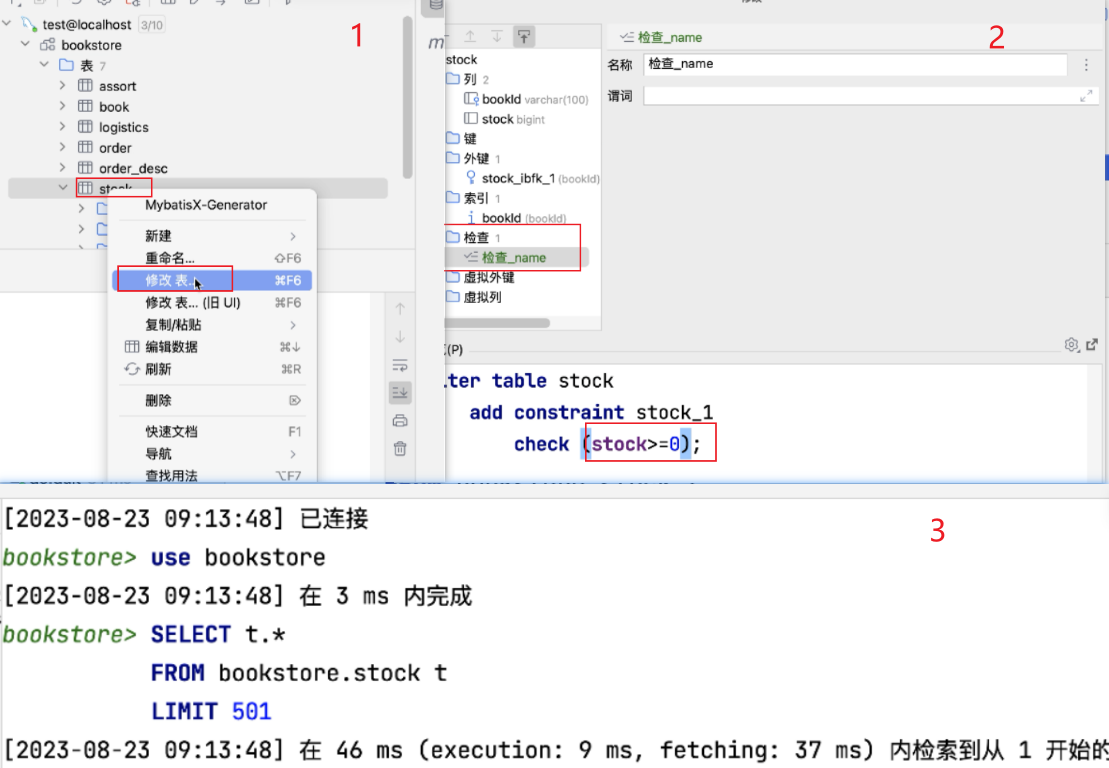The width and height of the screenshot is (1109, 768).
Task: Clear console output with trash icon
Action: tap(400, 448)
